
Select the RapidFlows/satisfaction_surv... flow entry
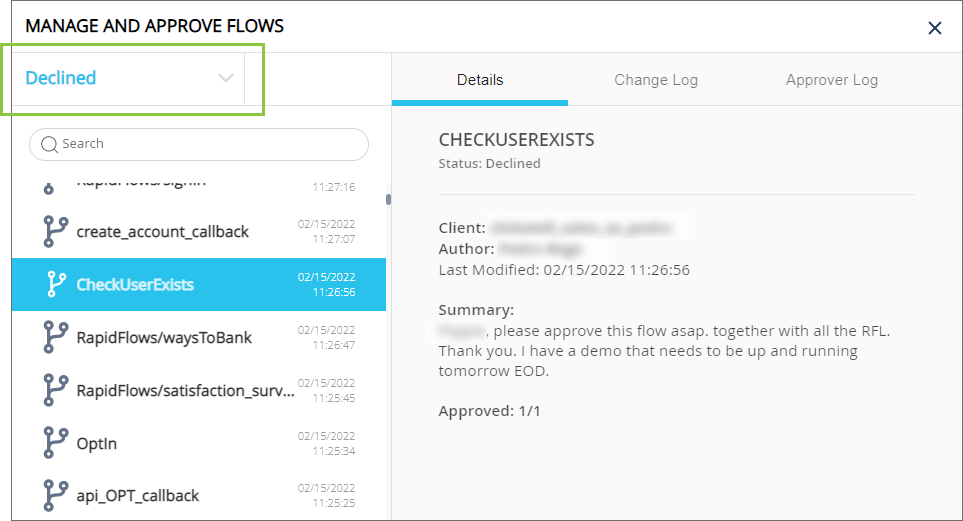[x=185, y=390]
